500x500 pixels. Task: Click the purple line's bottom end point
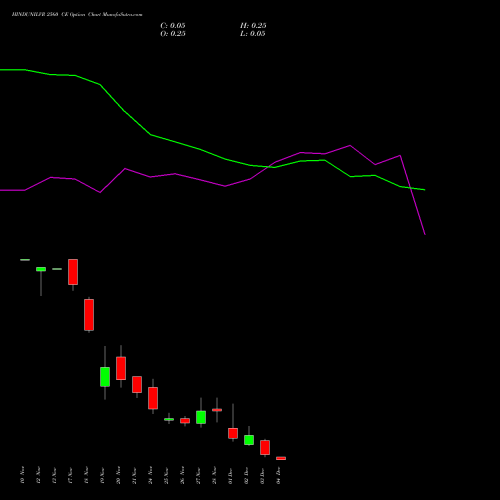(425, 235)
